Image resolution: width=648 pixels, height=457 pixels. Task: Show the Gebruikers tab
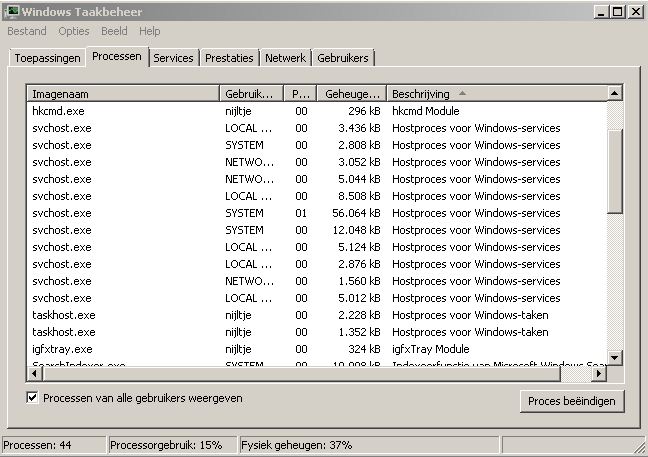pyautogui.click(x=343, y=58)
